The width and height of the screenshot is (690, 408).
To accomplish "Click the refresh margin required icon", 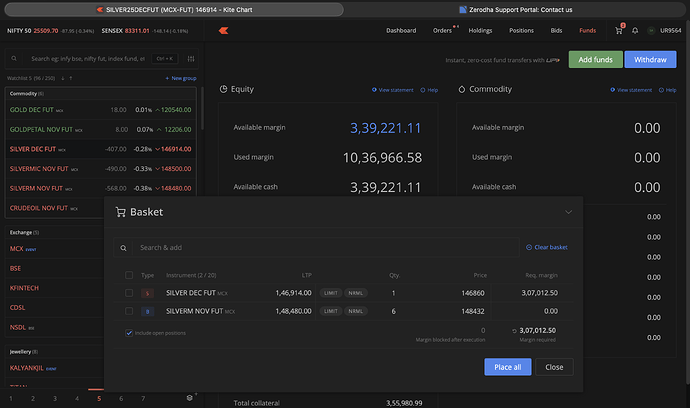I will pyautogui.click(x=515, y=329).
